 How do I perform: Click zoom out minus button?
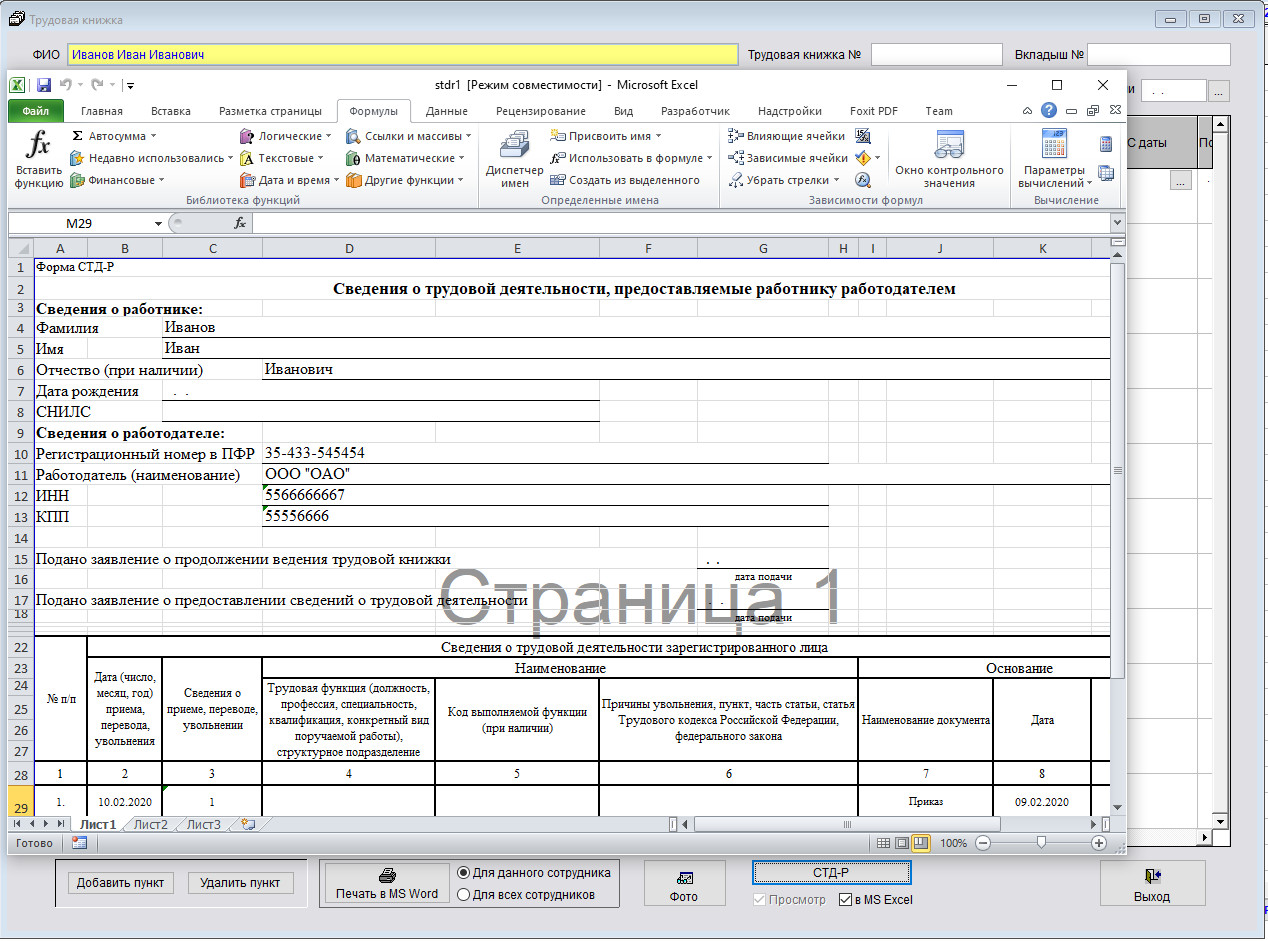pyautogui.click(x=983, y=843)
